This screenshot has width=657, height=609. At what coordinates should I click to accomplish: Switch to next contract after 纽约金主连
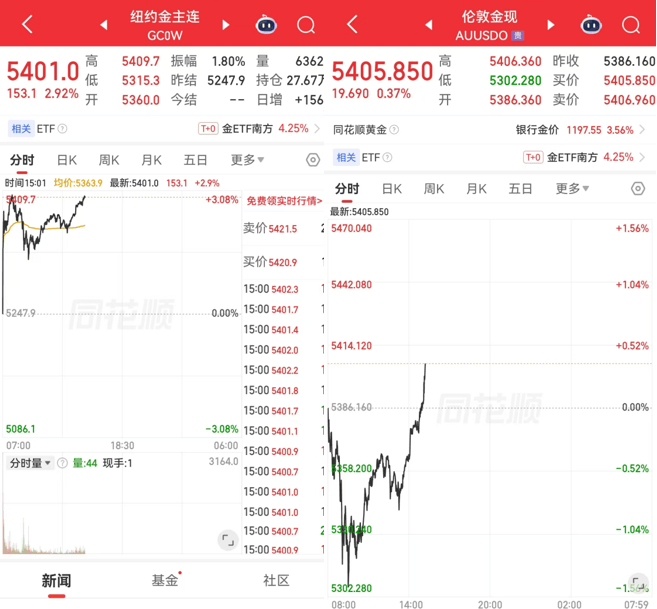(x=226, y=25)
